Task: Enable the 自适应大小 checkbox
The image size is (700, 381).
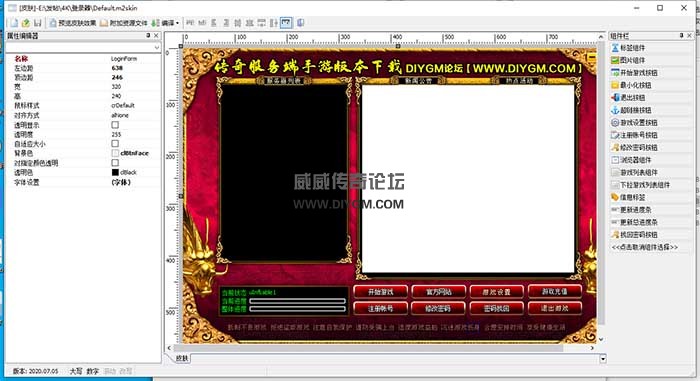Action: tap(115, 144)
